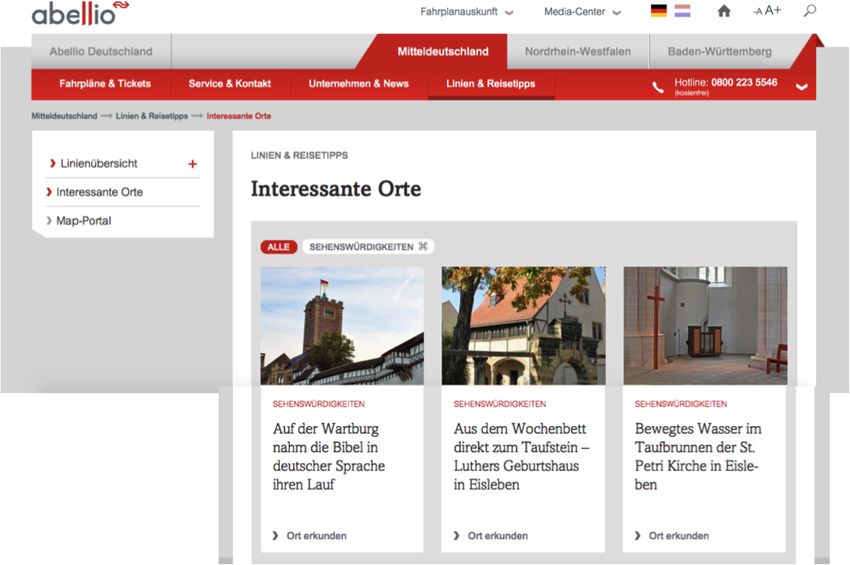850x565 pixels.
Task: Decrease font size with small -A
Action: pyautogui.click(x=757, y=12)
